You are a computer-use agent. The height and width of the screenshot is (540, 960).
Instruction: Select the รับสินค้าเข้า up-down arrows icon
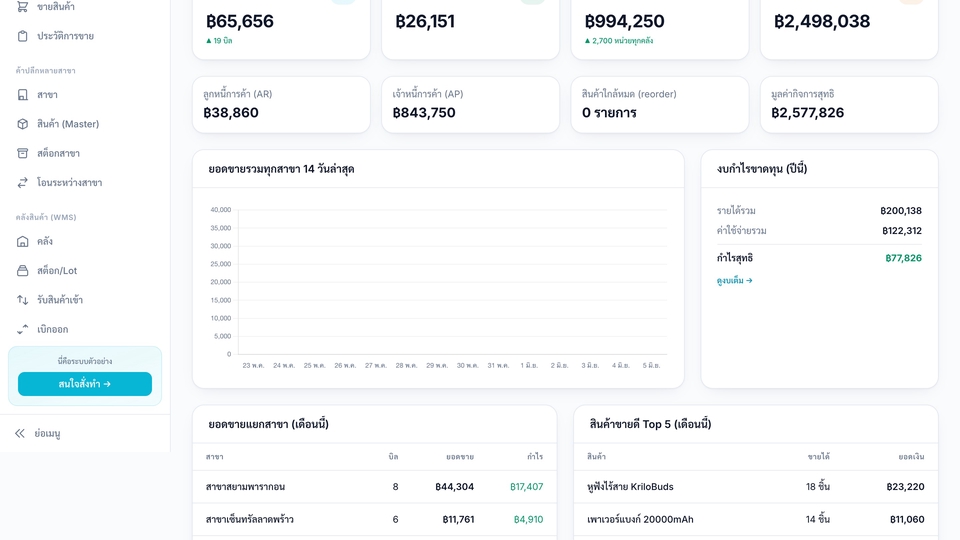(23, 300)
